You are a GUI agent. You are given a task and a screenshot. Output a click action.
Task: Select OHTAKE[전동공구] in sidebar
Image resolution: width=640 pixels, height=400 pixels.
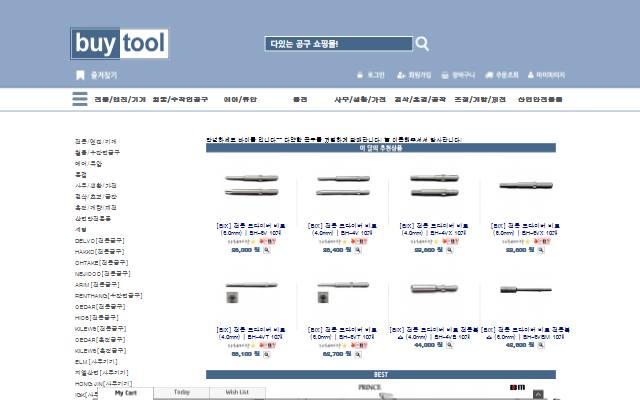click(102, 262)
